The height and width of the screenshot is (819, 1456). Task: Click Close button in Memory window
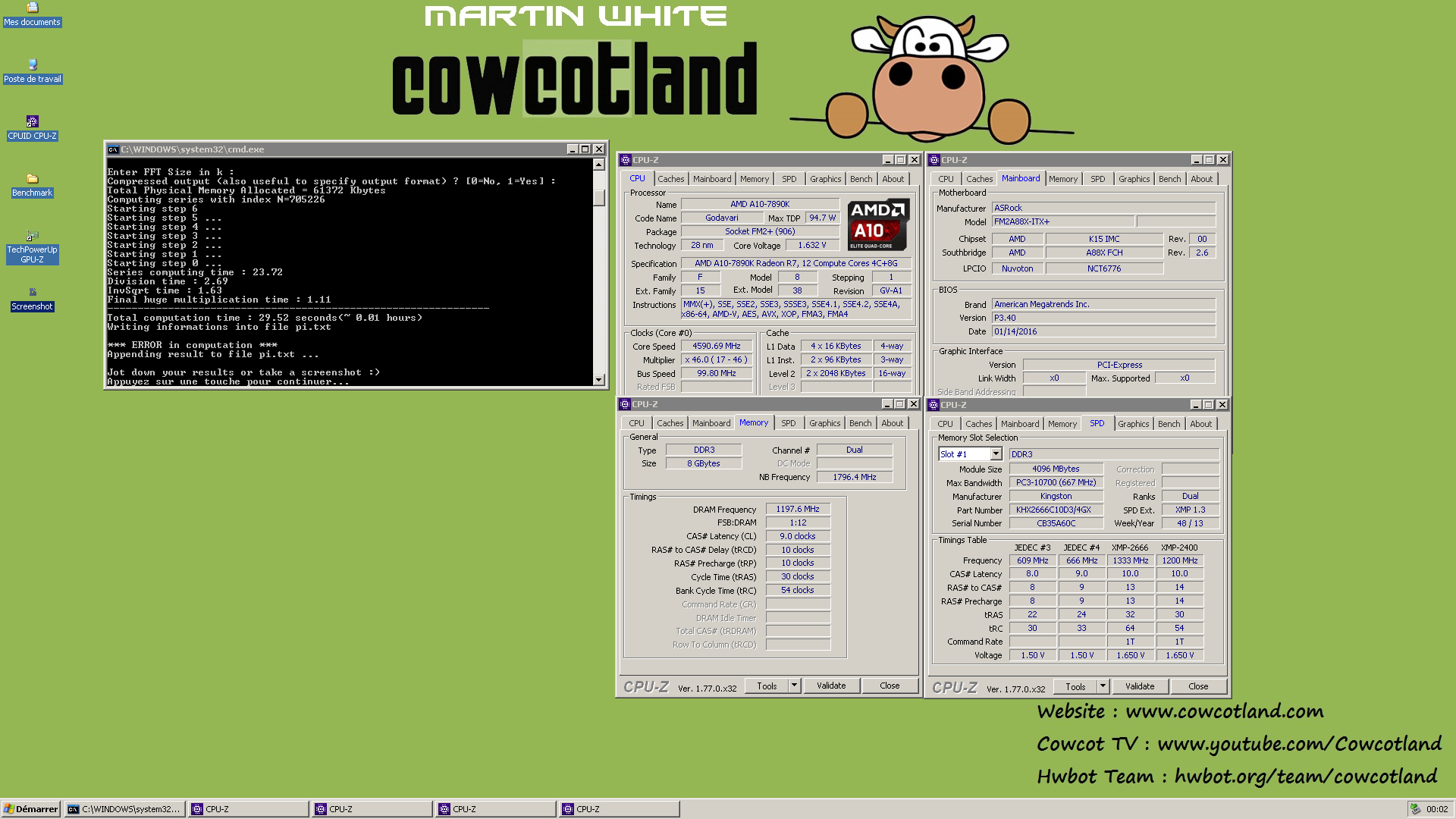890,686
